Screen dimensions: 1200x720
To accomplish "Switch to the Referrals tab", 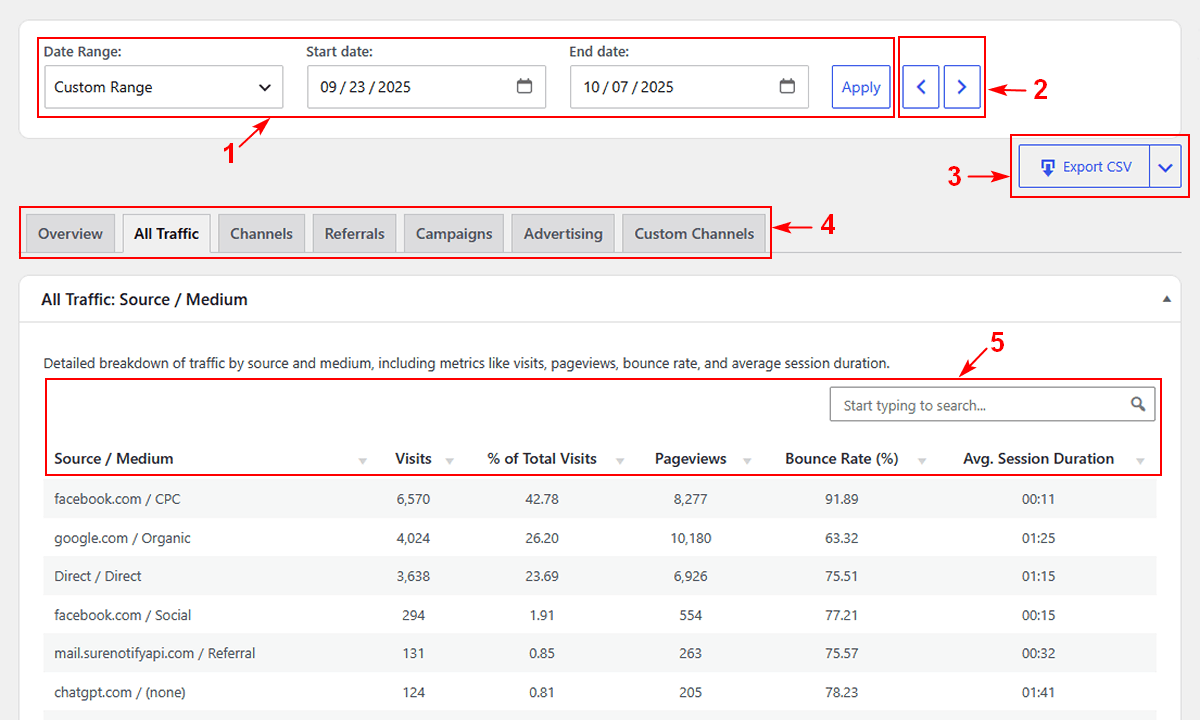I will [355, 233].
